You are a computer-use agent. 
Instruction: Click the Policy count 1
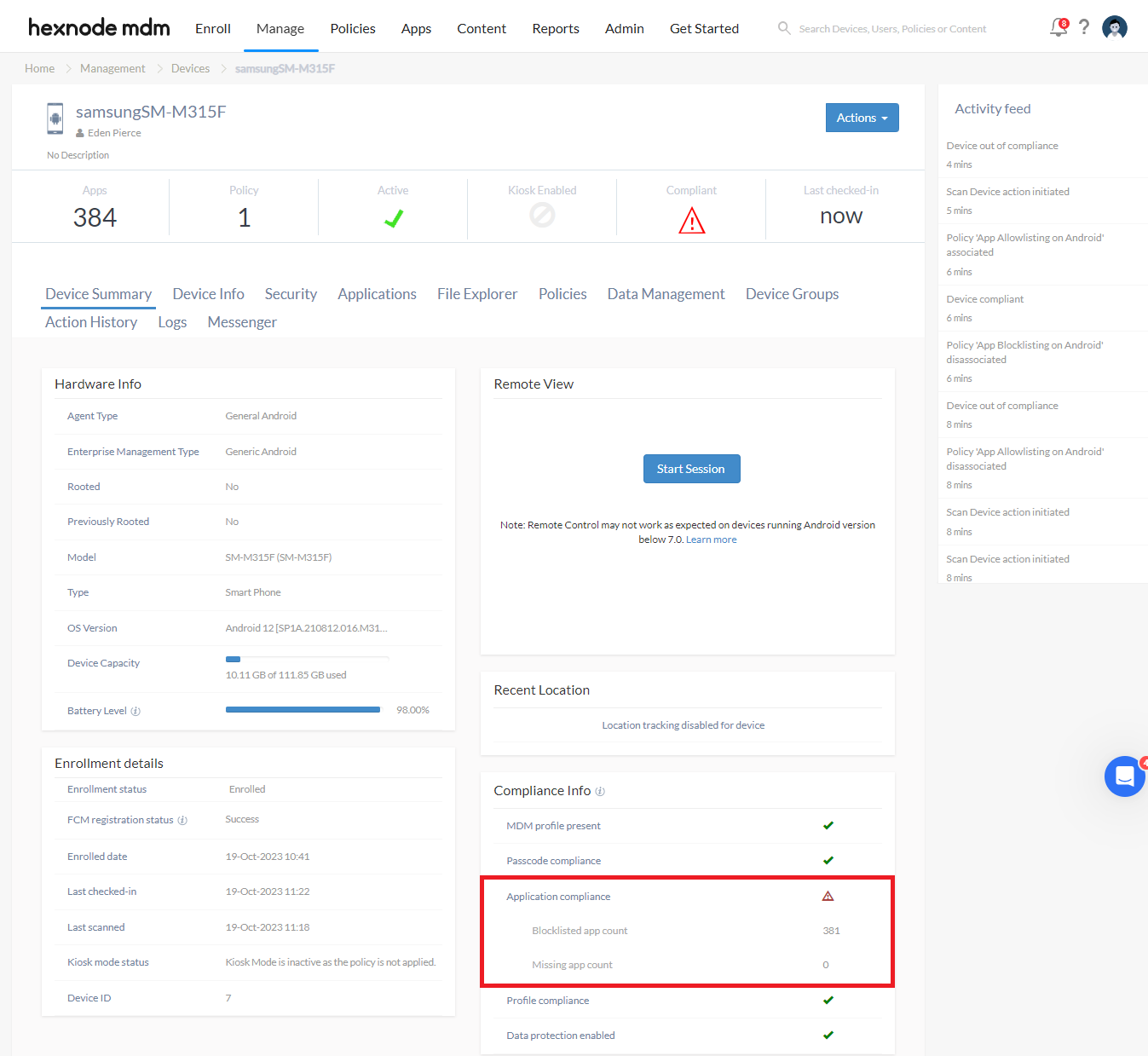tap(244, 217)
